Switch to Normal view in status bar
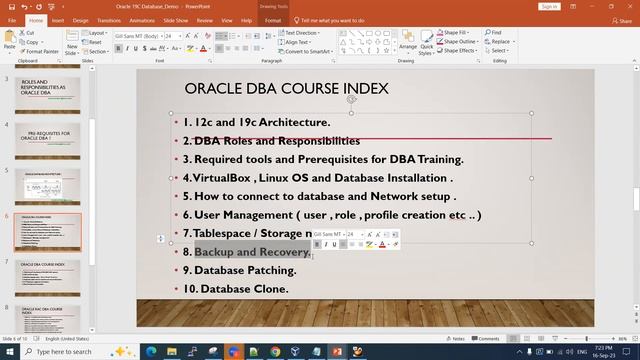 (513, 338)
